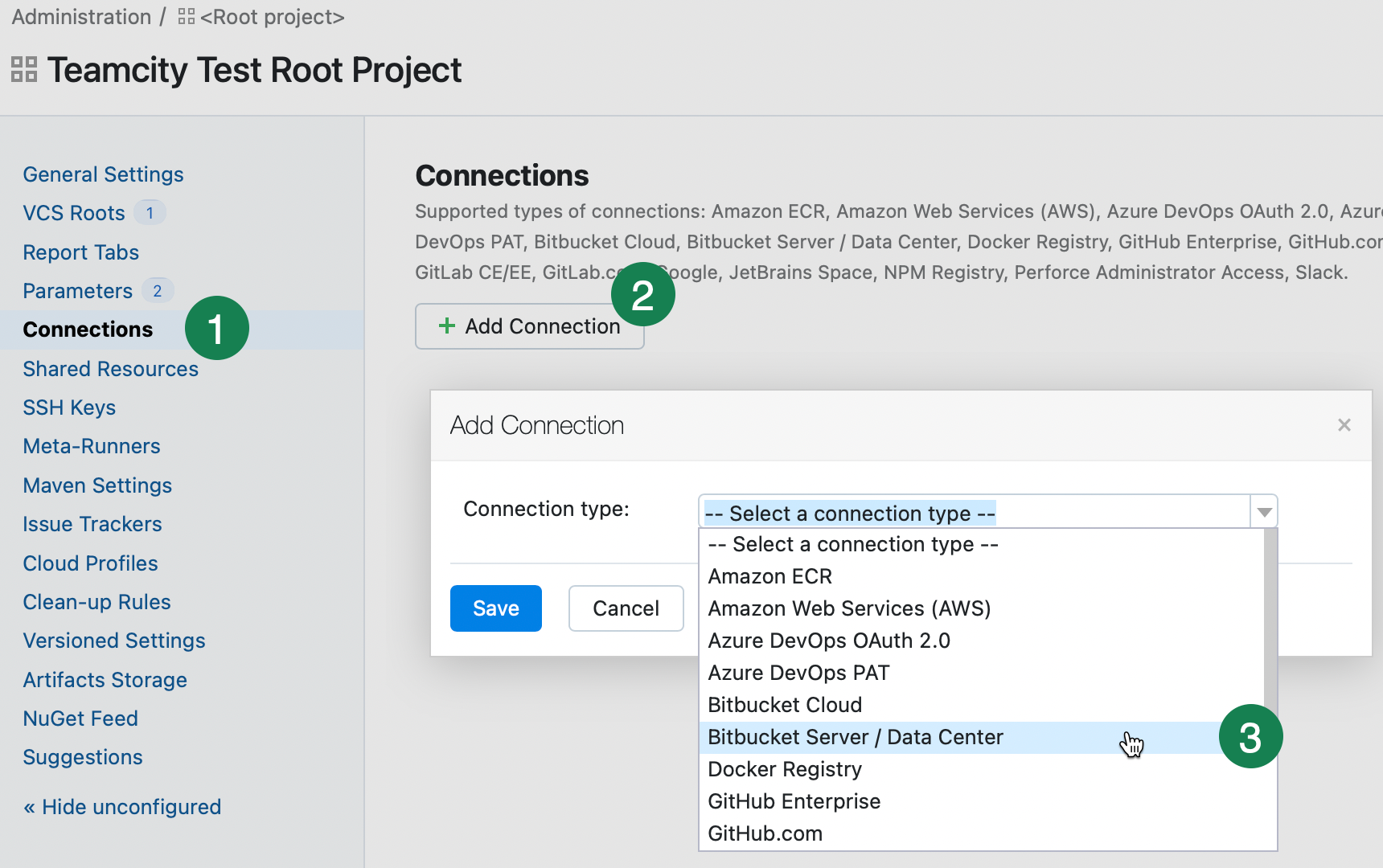Expand the connection type dropdown arrow
1383x868 pixels.
tap(1264, 513)
